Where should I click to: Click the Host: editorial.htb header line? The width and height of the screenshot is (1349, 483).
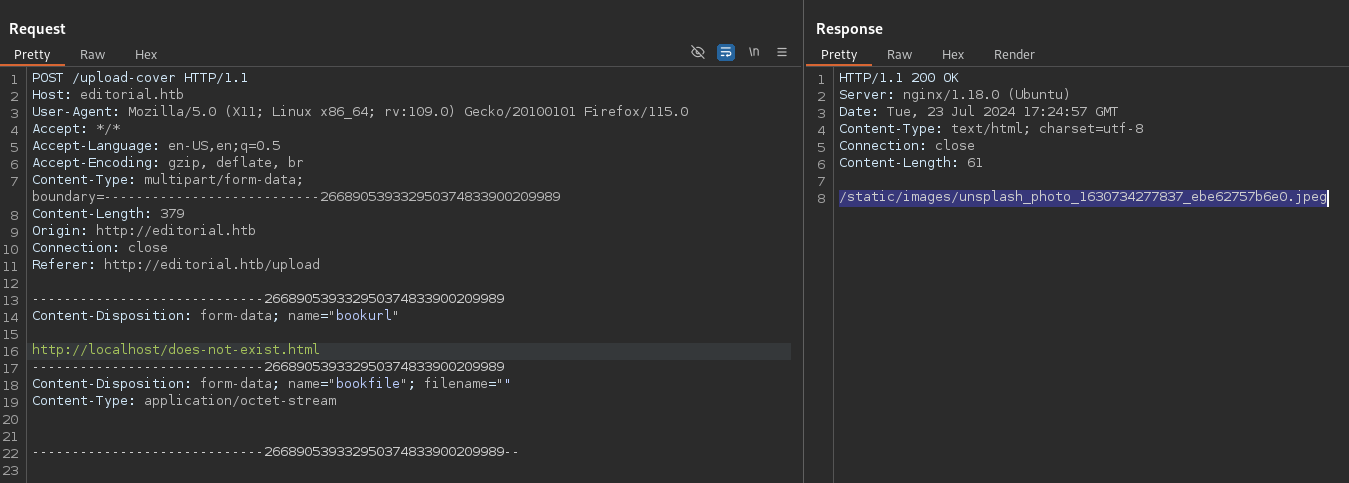(x=107, y=95)
